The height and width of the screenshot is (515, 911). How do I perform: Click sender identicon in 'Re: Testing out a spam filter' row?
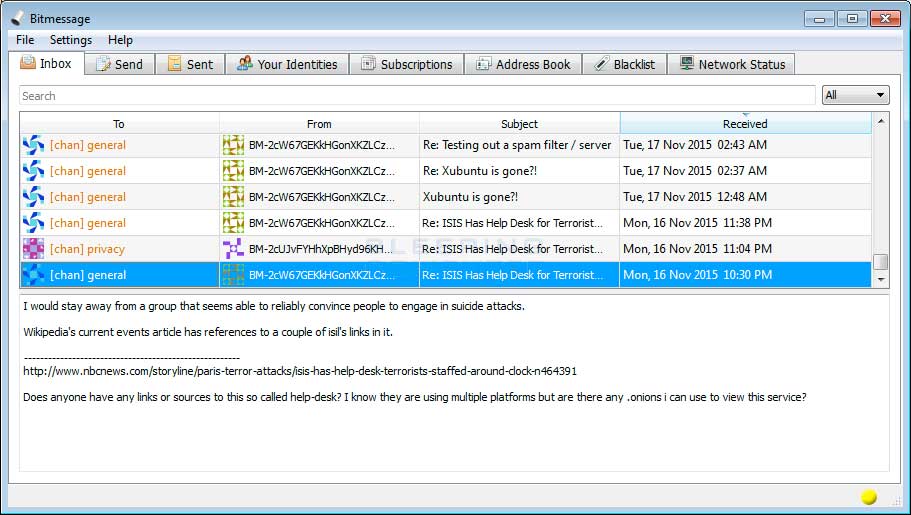tap(233, 145)
